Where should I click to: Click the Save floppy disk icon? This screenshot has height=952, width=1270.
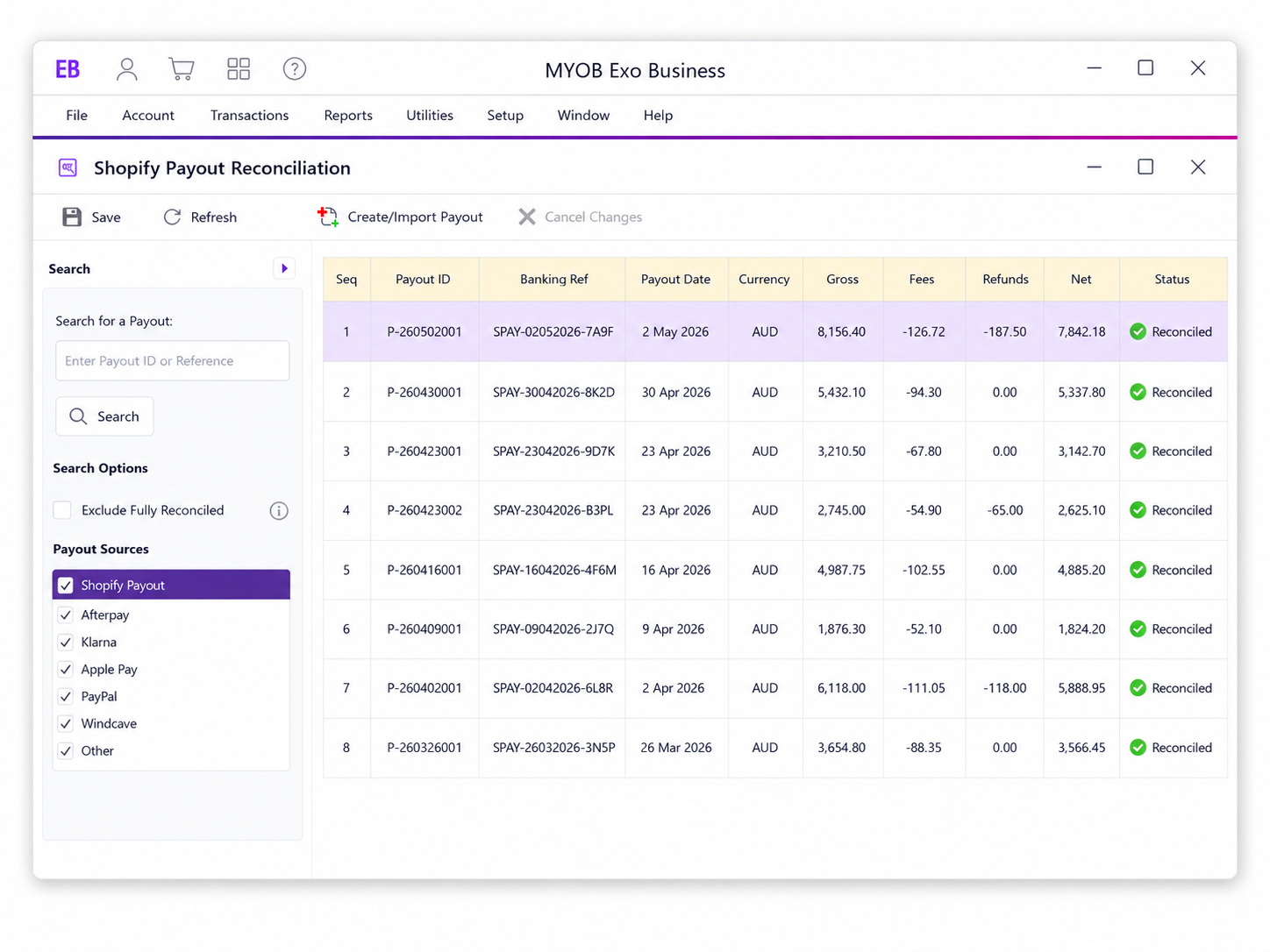tap(72, 217)
